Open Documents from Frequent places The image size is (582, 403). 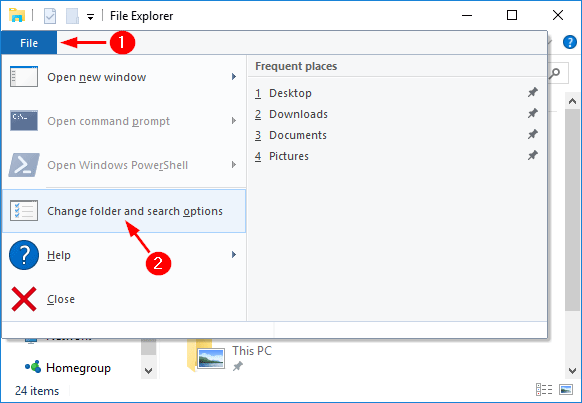396,135
